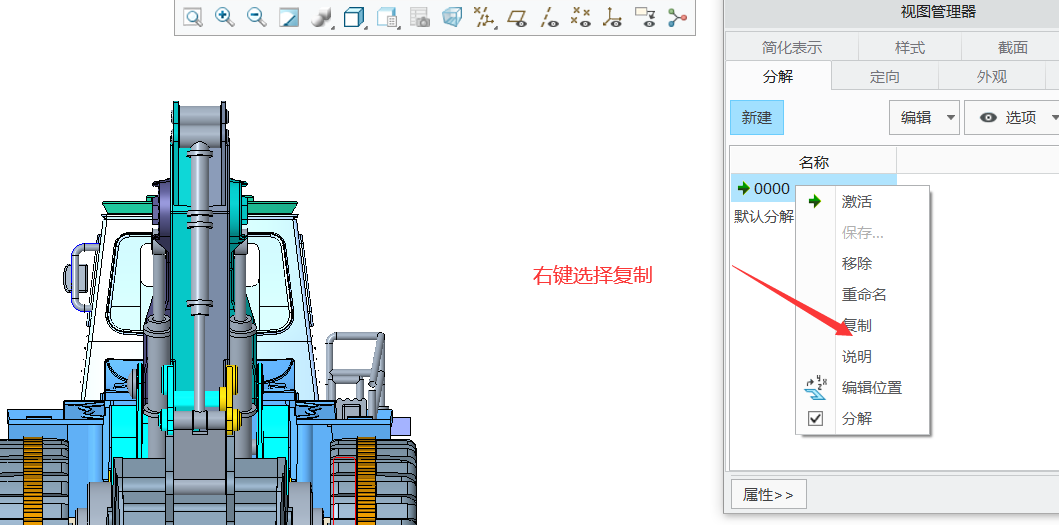The height and width of the screenshot is (525, 1059).
Task: Click the 新建 button
Action: point(756,118)
